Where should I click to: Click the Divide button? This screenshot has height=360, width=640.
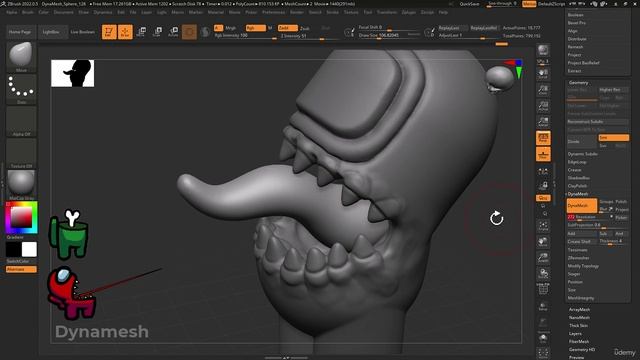[582, 141]
